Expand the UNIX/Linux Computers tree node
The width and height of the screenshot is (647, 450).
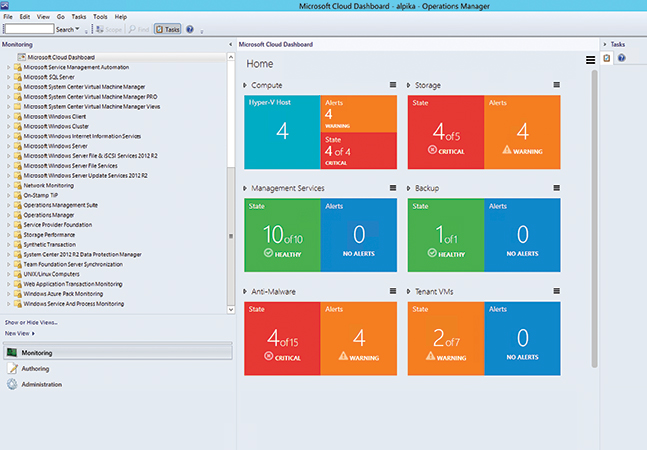point(8,274)
